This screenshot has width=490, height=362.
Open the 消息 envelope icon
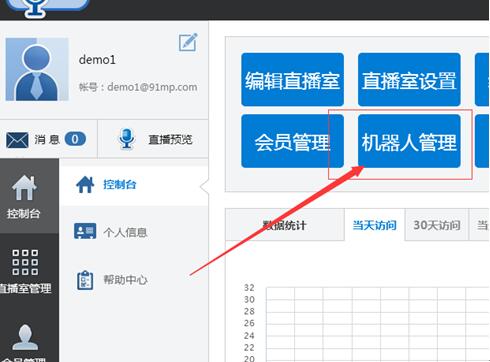(x=17, y=140)
